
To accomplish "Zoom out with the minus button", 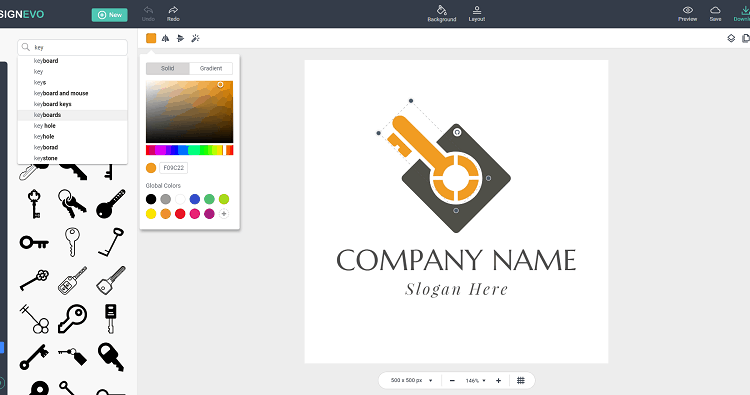I will pos(452,381).
